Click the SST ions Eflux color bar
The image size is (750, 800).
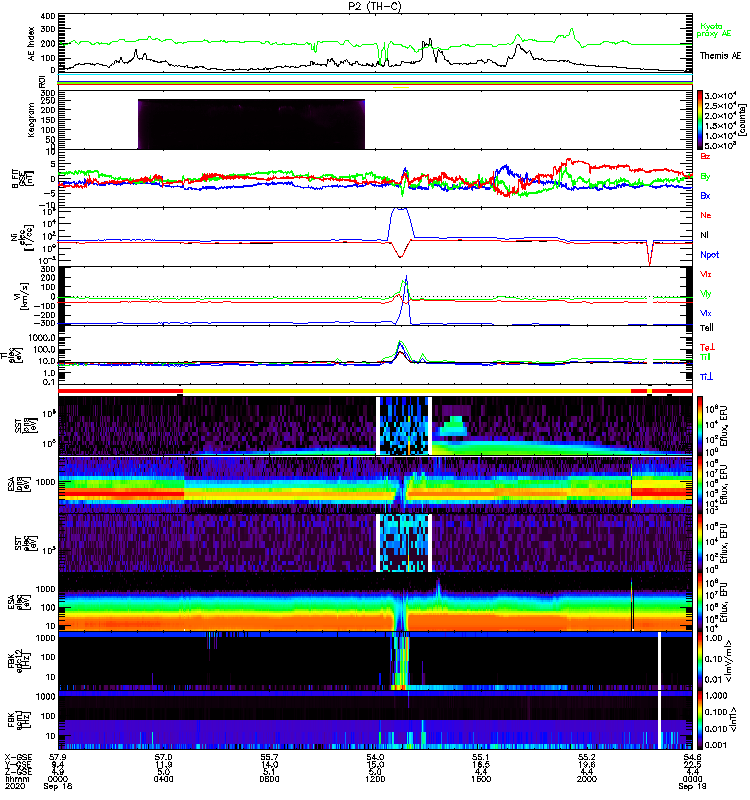click(700, 426)
